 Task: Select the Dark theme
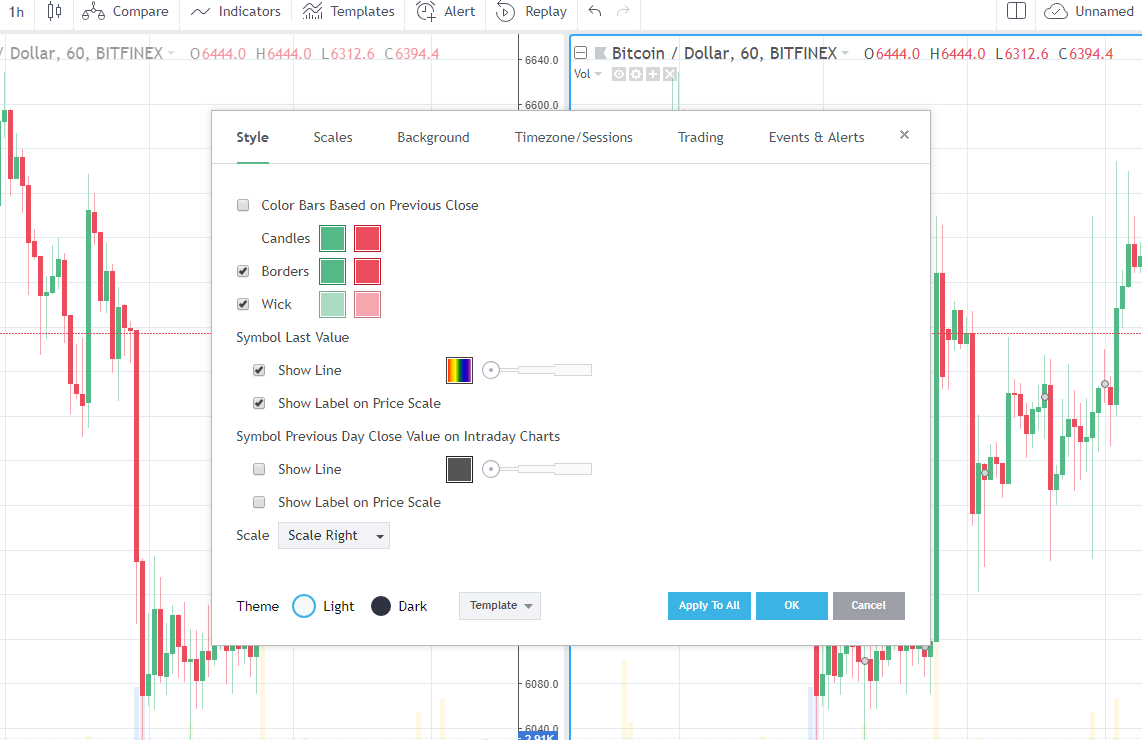click(381, 606)
